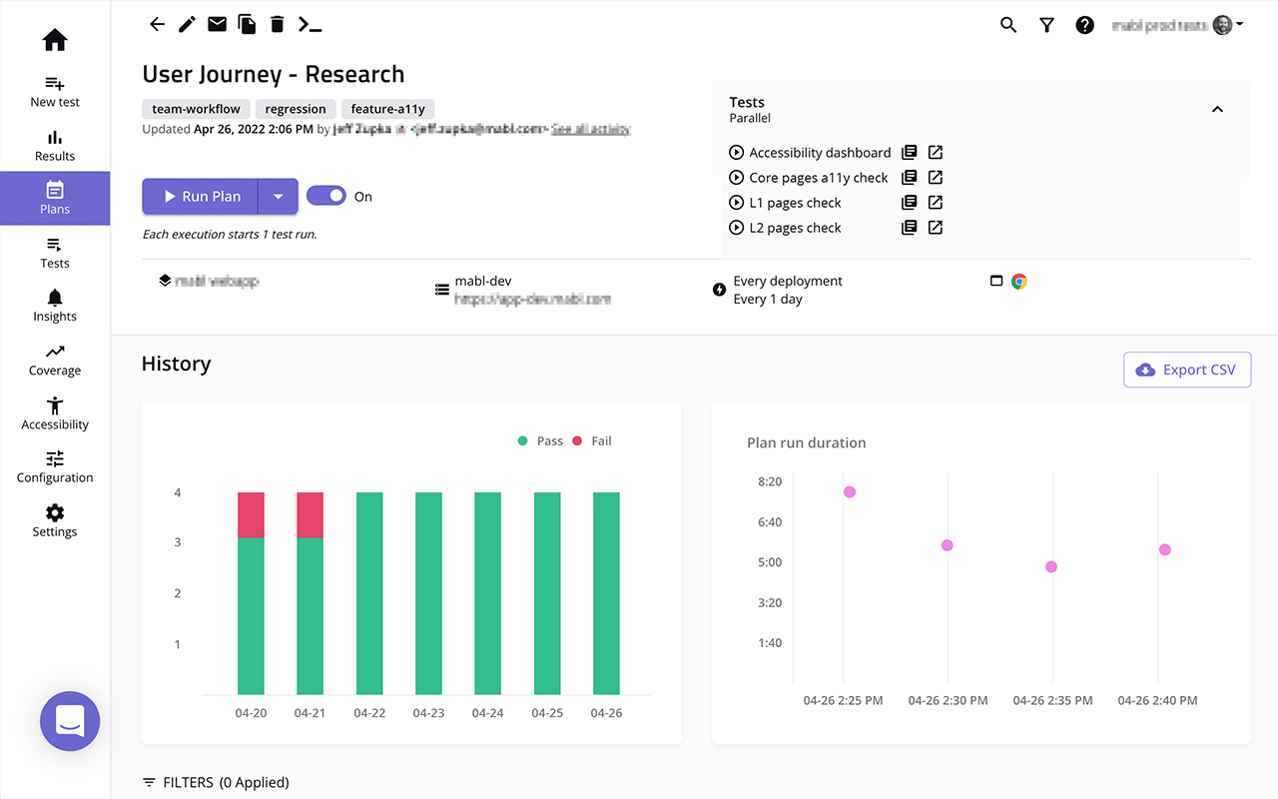Click the back arrow icon

tap(157, 25)
